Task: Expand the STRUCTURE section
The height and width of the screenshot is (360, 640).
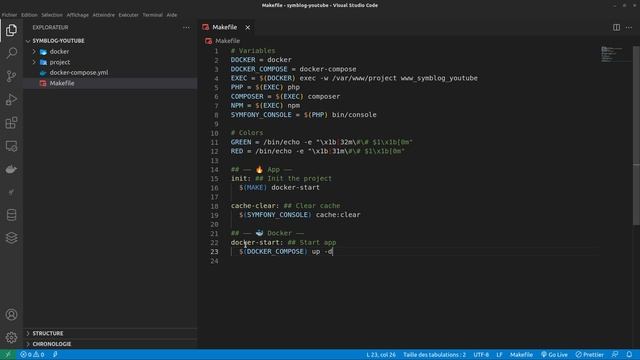Action: click(110, 333)
